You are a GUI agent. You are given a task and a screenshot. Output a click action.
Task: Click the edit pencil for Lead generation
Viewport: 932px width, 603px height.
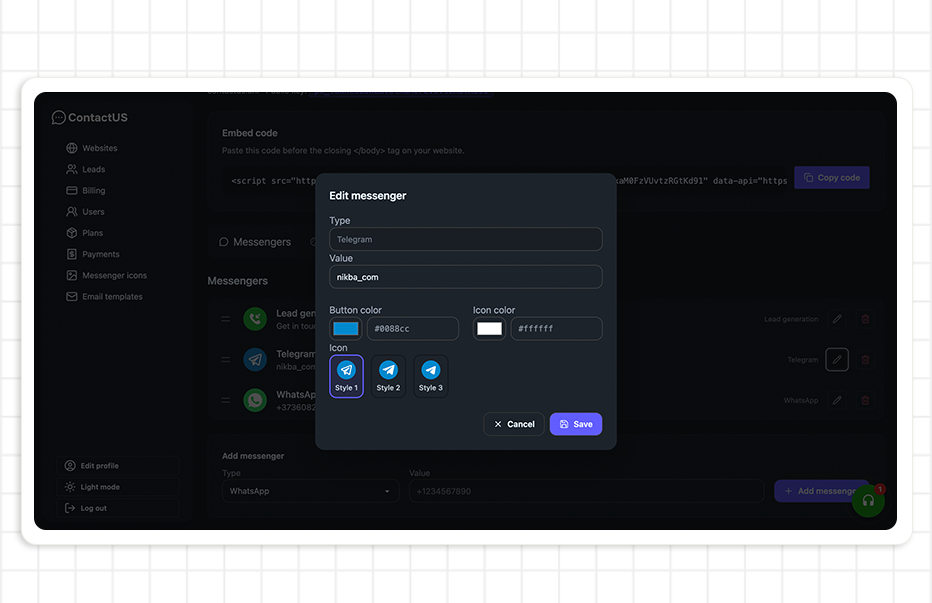click(837, 319)
